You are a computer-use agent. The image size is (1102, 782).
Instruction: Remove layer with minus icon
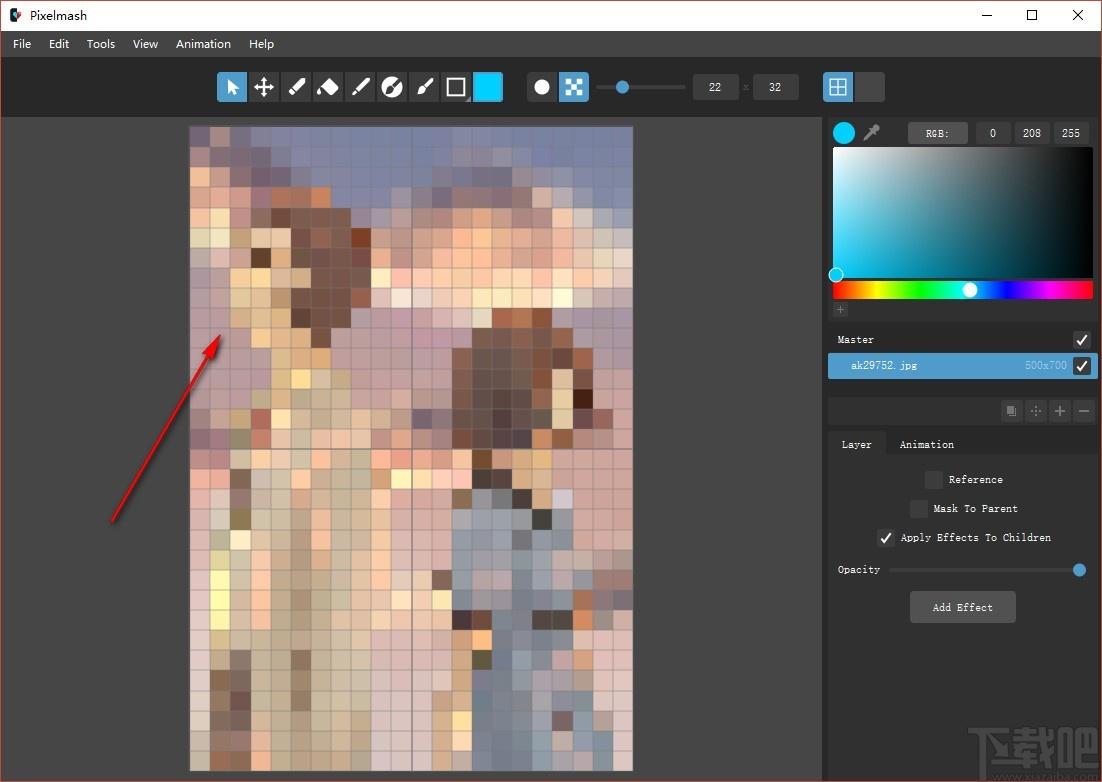click(x=1084, y=411)
